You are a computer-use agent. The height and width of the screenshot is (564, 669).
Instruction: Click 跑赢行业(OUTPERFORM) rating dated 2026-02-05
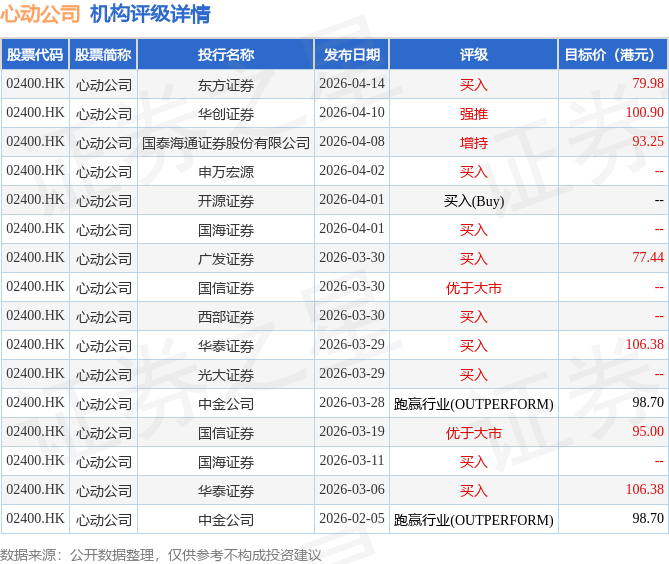[474, 520]
